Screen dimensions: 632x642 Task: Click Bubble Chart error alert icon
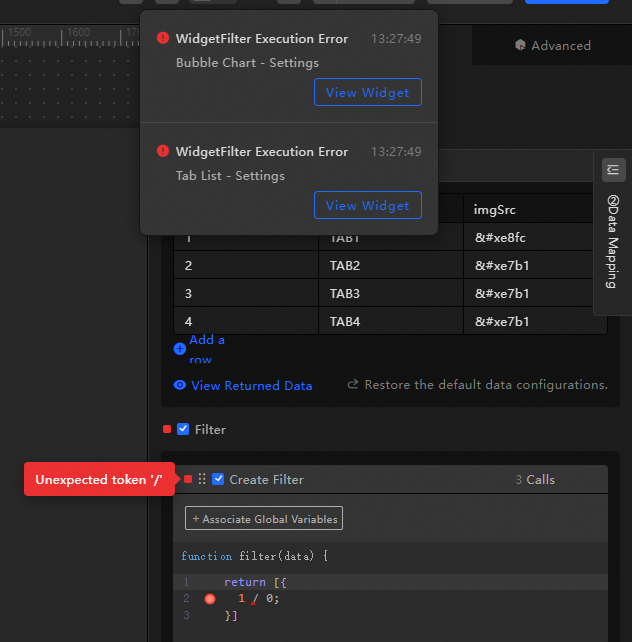pyautogui.click(x=163, y=38)
